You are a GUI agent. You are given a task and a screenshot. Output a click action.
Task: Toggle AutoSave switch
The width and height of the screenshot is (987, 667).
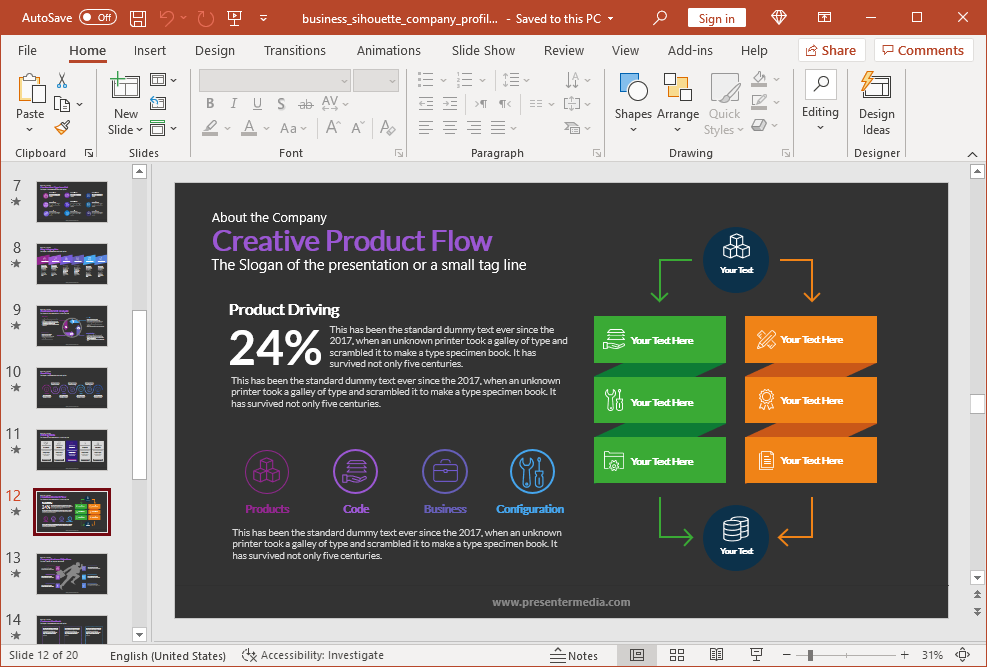[98, 18]
